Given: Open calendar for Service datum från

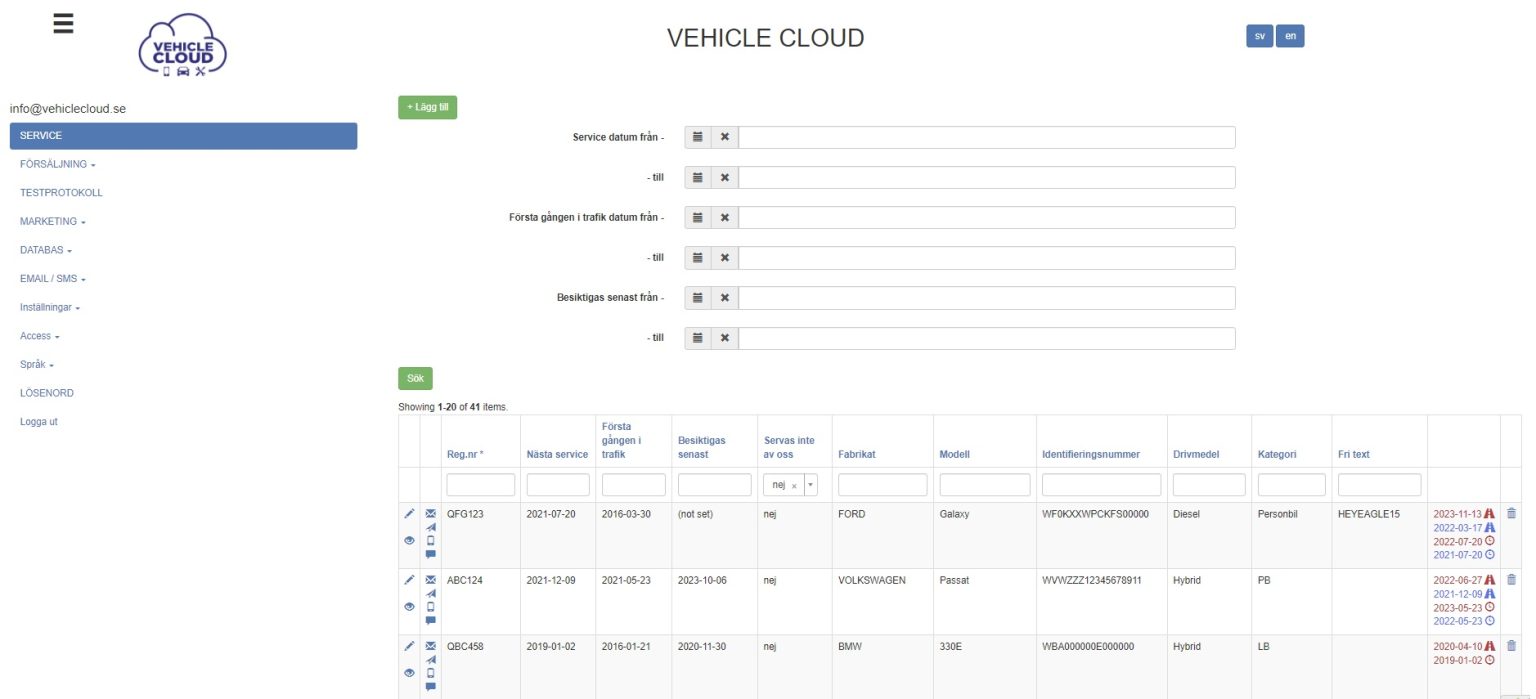Looking at the screenshot, I should pos(698,137).
